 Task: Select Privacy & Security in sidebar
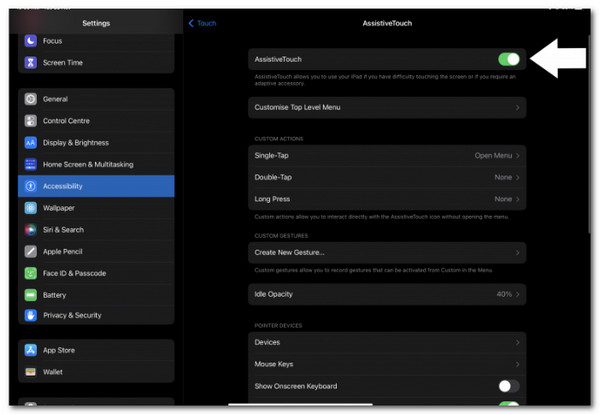click(x=96, y=316)
